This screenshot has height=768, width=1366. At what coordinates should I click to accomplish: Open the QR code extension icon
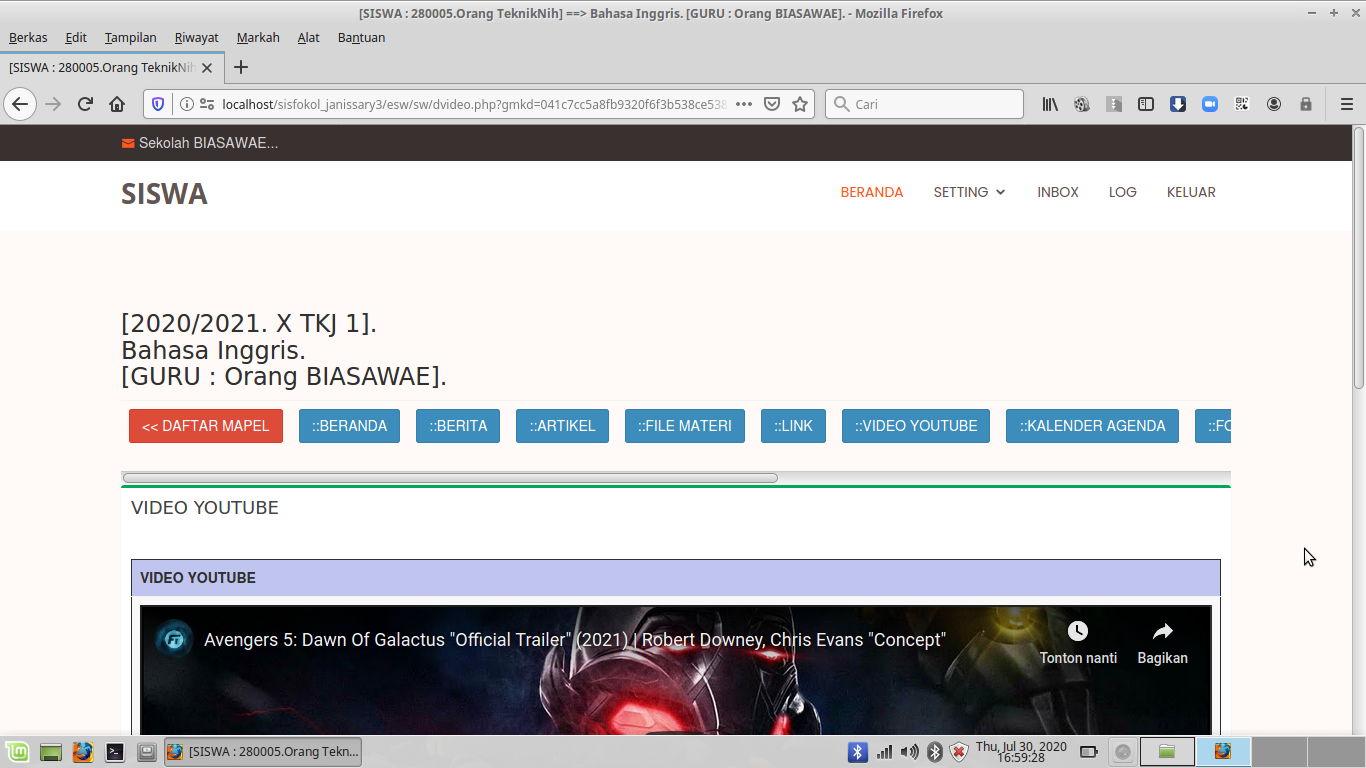pos(1242,104)
